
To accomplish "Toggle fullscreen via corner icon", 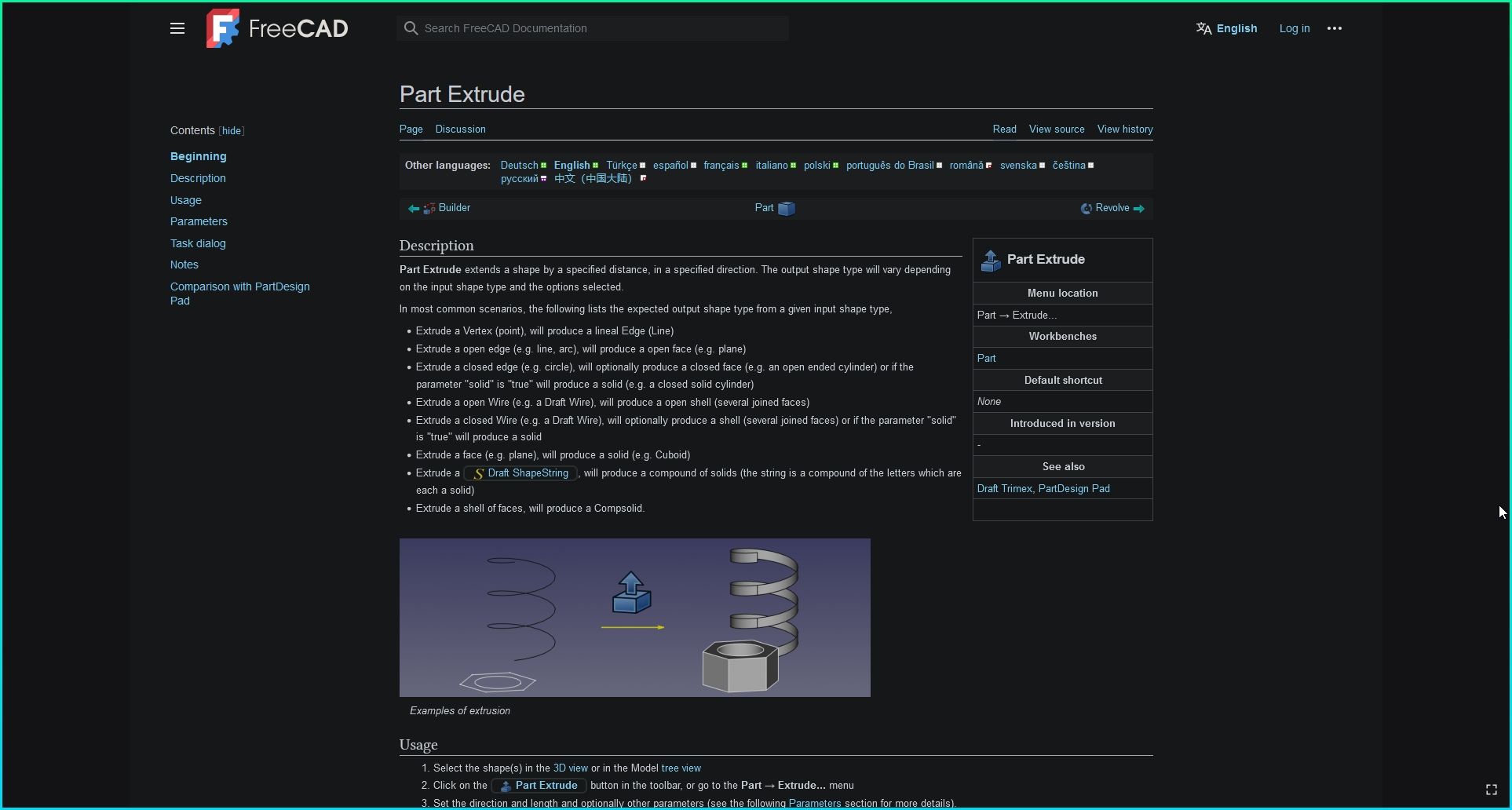I will click(1492, 790).
